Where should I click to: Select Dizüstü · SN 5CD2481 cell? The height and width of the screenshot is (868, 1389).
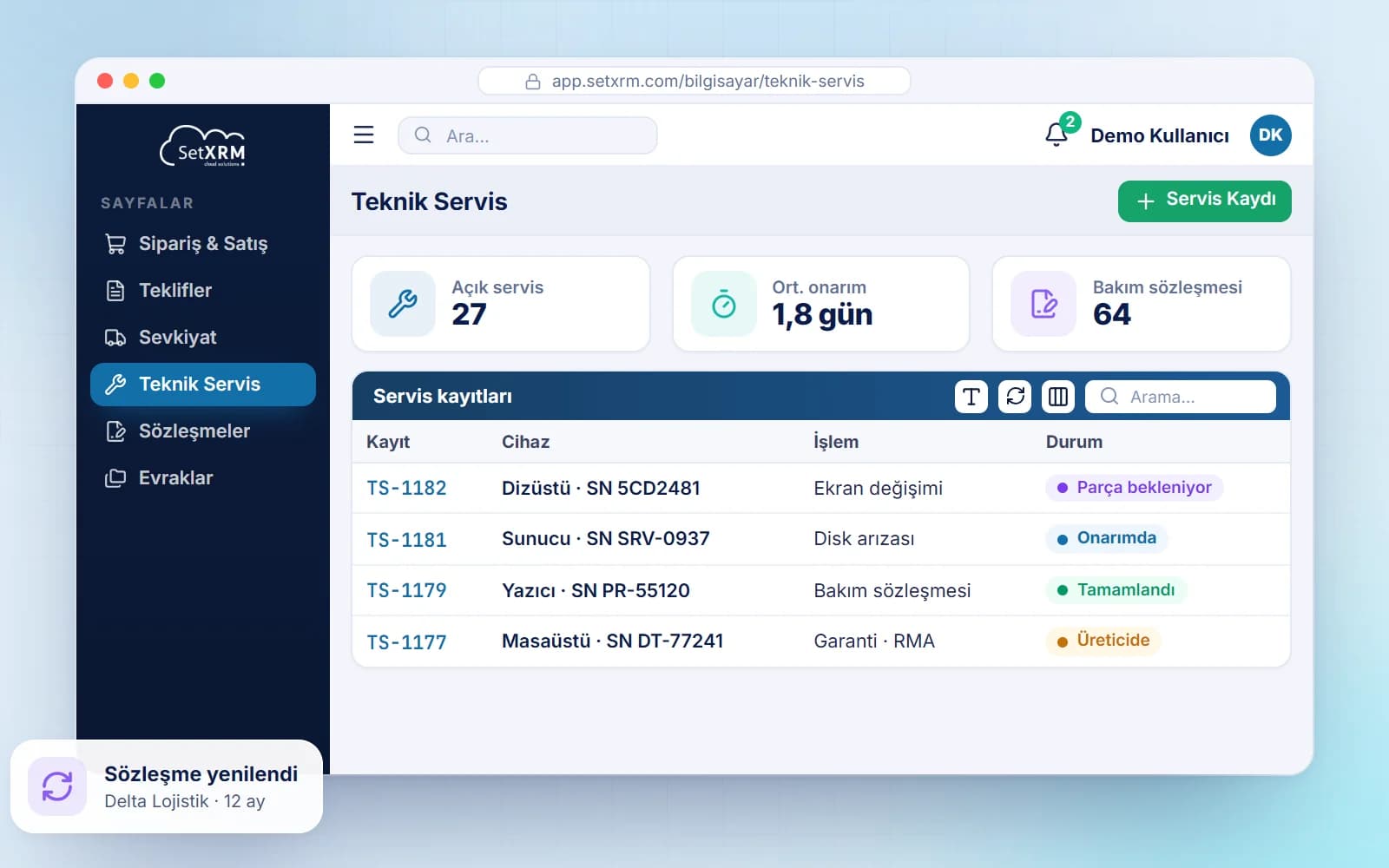(x=601, y=488)
